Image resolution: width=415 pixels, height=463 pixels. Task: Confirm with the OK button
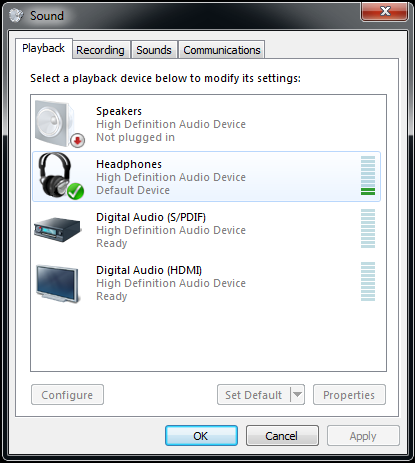[x=201, y=435]
